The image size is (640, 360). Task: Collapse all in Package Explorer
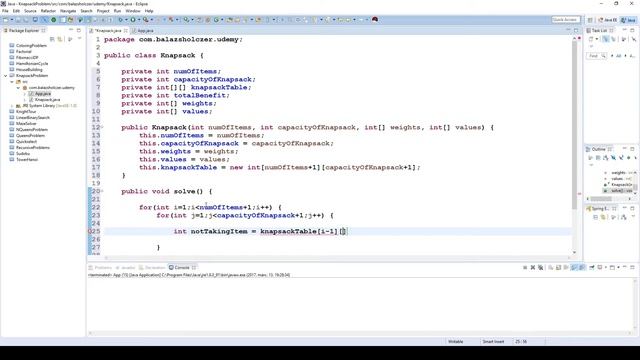point(52,39)
